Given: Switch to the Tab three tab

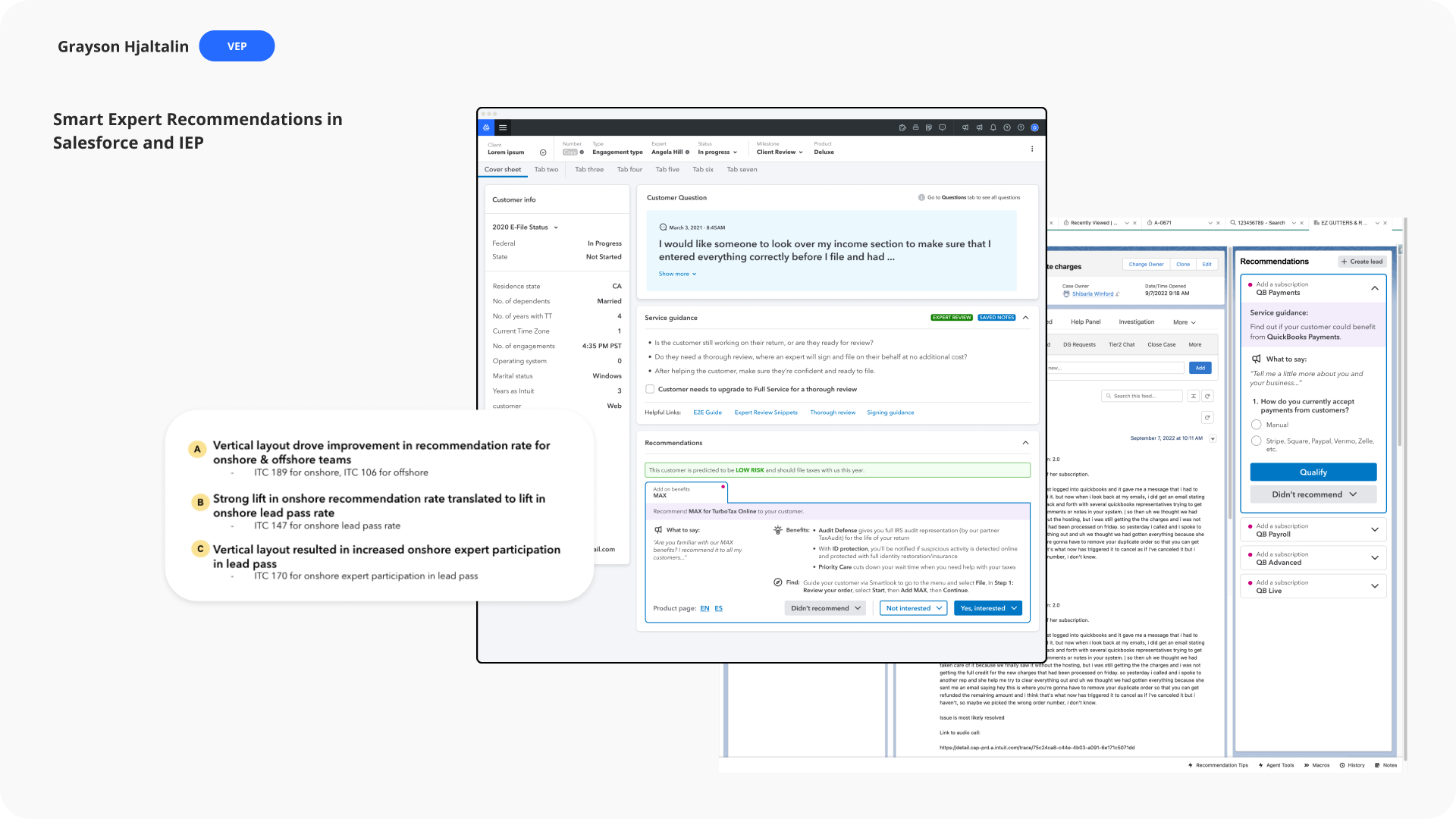Looking at the screenshot, I should point(588,169).
